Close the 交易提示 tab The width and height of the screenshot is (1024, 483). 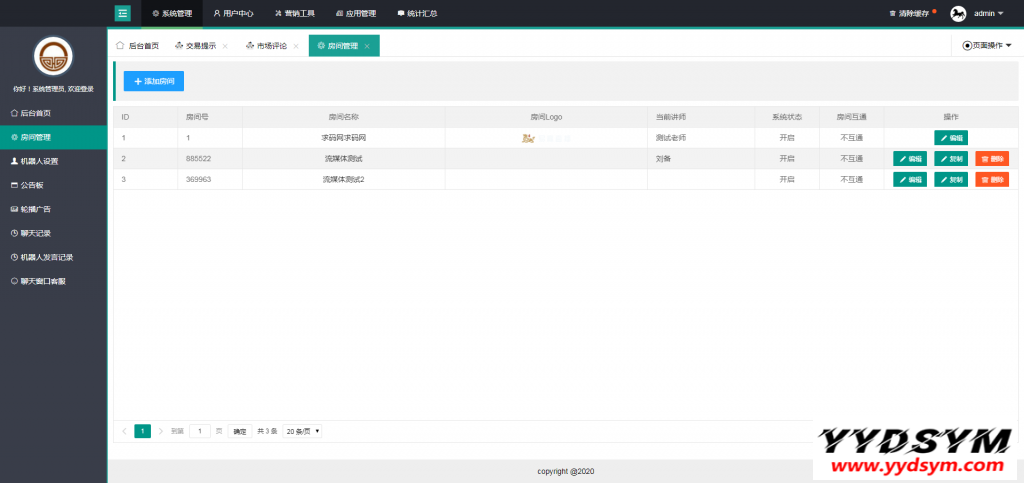point(224,46)
